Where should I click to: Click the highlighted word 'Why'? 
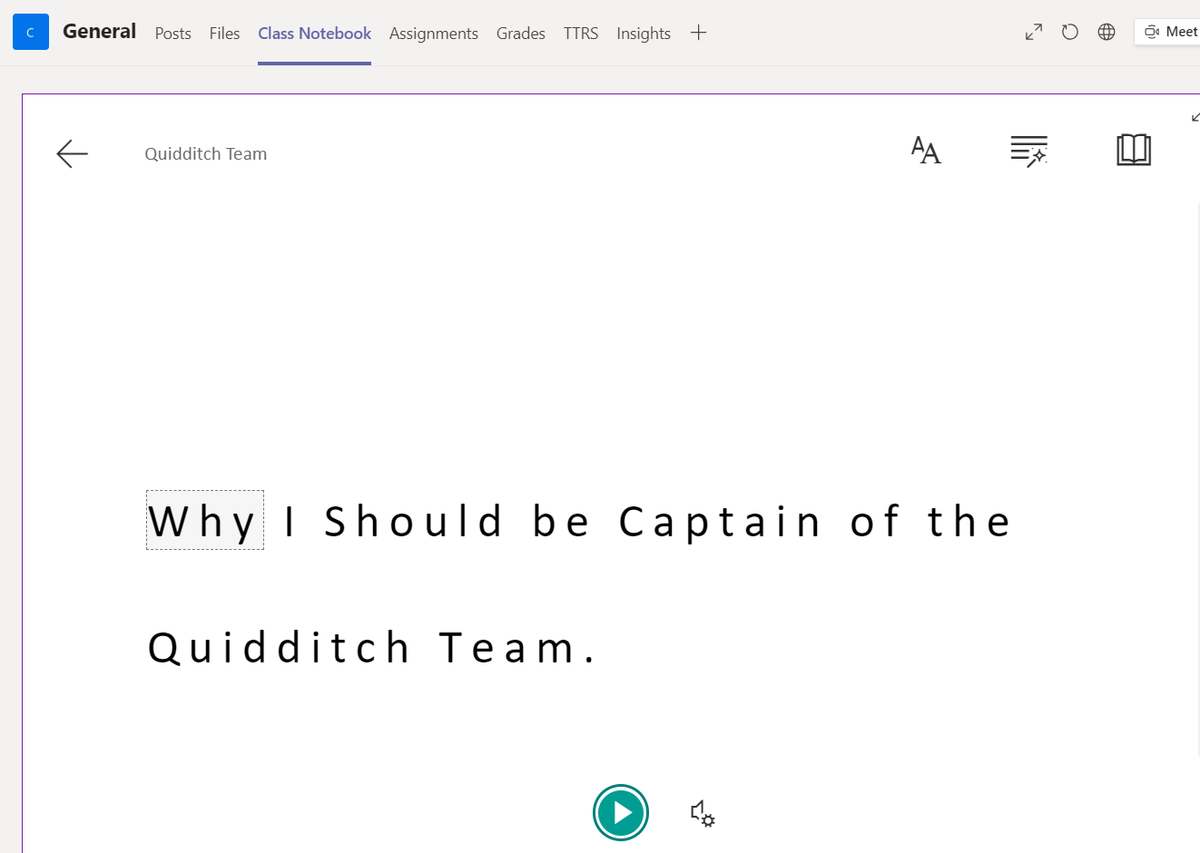205,521
